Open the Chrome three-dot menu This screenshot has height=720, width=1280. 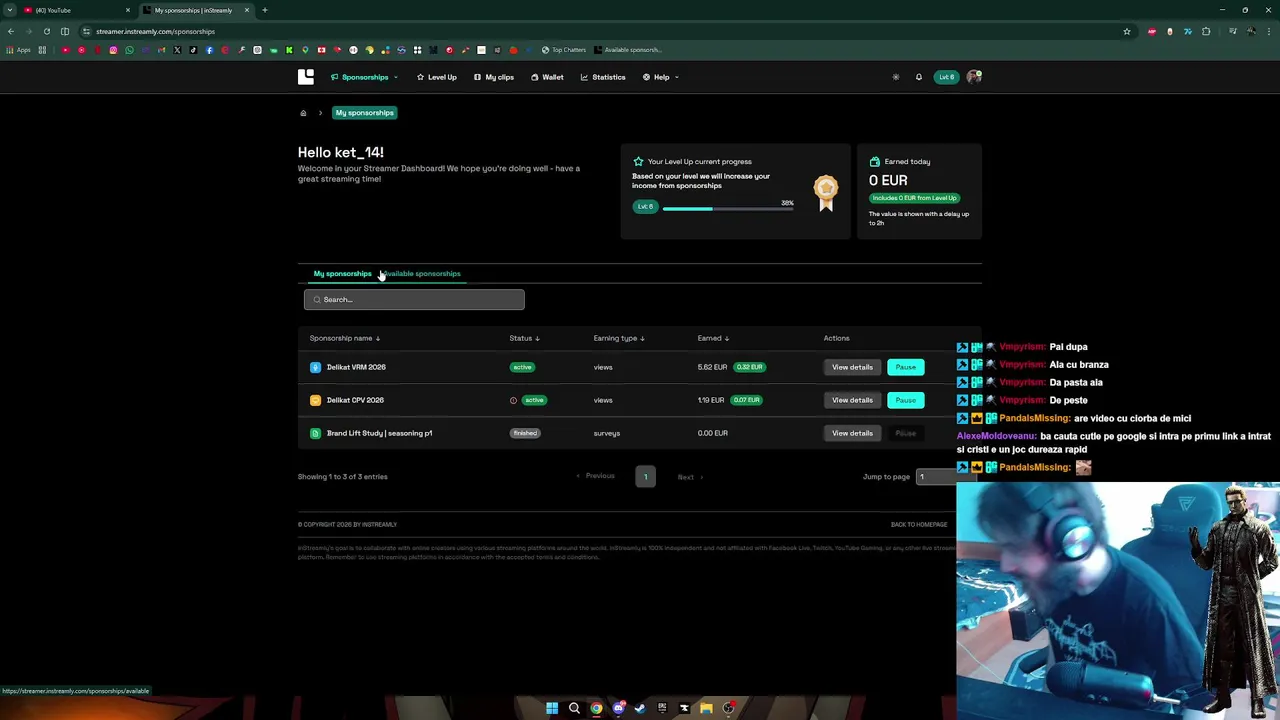point(1270,31)
